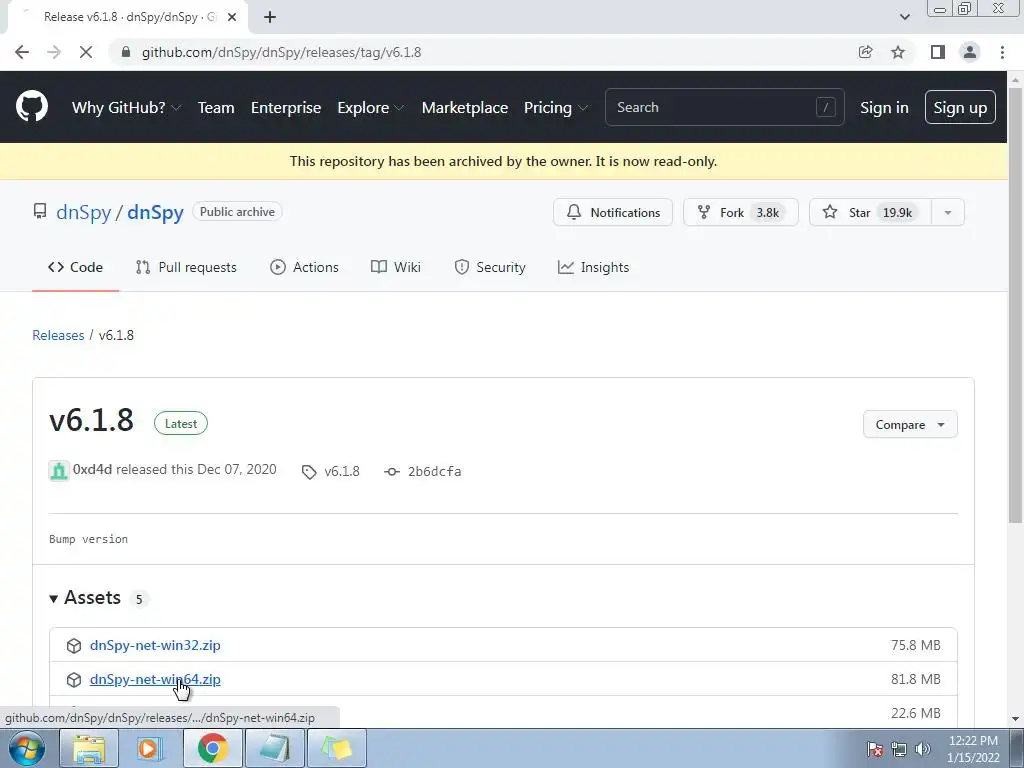Image resolution: width=1024 pixels, height=768 pixels.
Task: Star the dnSpy repository
Action: (870, 212)
